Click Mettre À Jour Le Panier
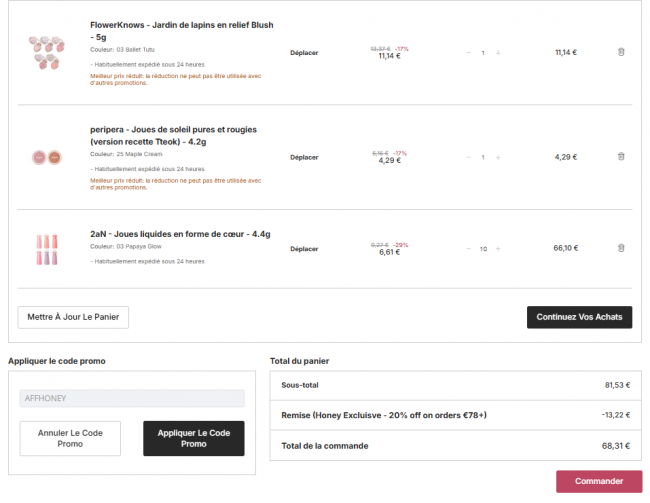Screen dimensions: 650x503 point(73,317)
